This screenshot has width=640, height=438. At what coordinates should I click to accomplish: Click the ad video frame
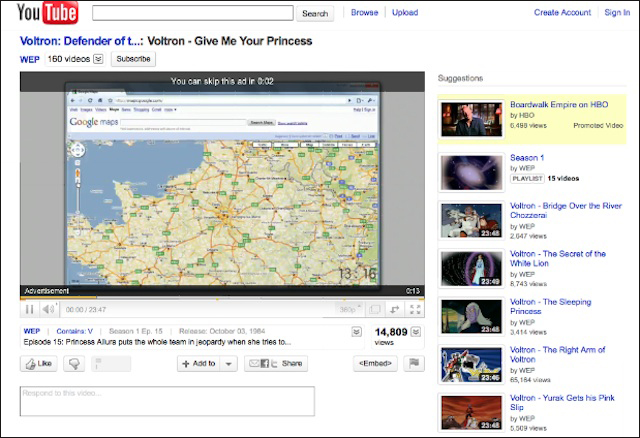[222, 186]
